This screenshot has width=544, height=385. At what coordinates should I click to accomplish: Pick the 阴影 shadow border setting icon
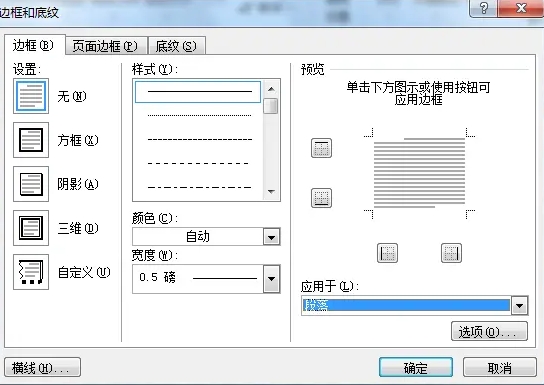tap(31, 184)
